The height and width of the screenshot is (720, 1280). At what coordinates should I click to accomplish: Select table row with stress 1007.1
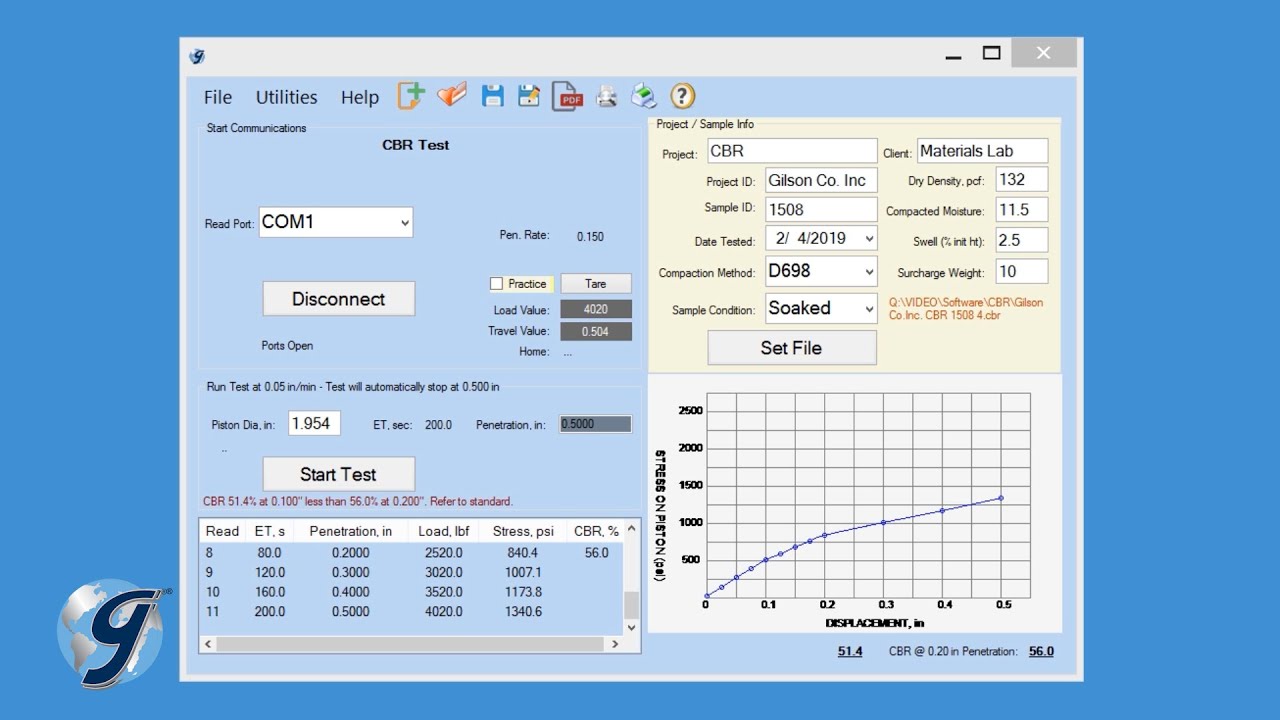(411, 573)
